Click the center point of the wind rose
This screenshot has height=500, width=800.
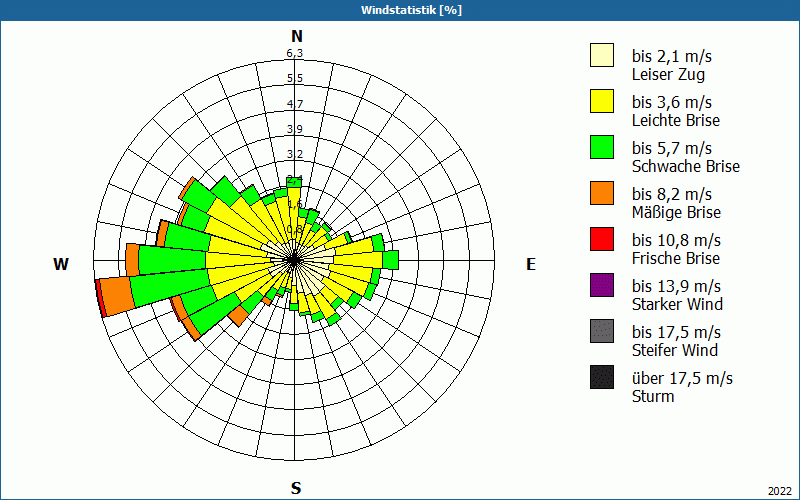pyautogui.click(x=295, y=260)
